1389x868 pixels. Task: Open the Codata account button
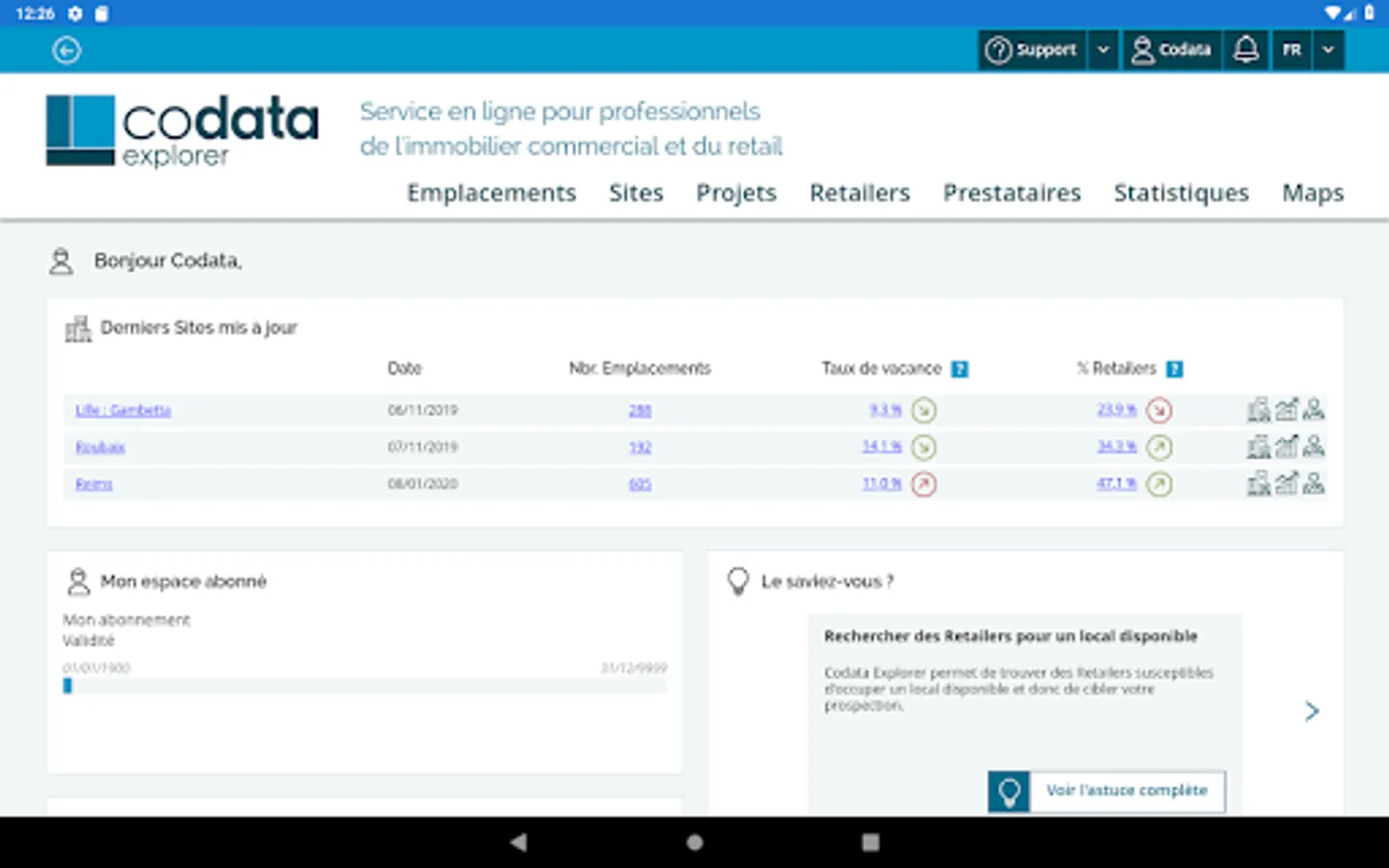1171,49
